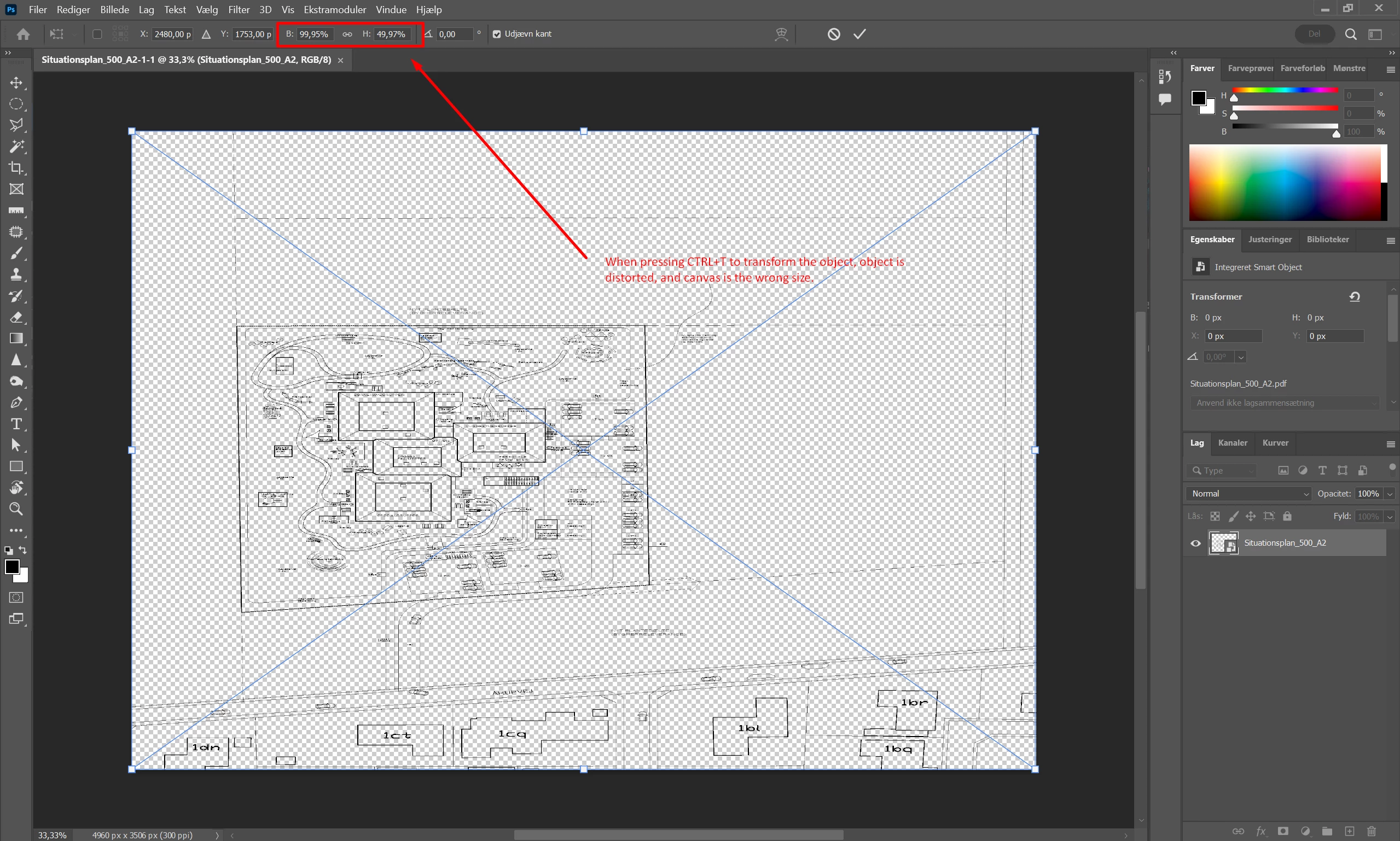Select the Type tool
1400x841 pixels.
[16, 424]
